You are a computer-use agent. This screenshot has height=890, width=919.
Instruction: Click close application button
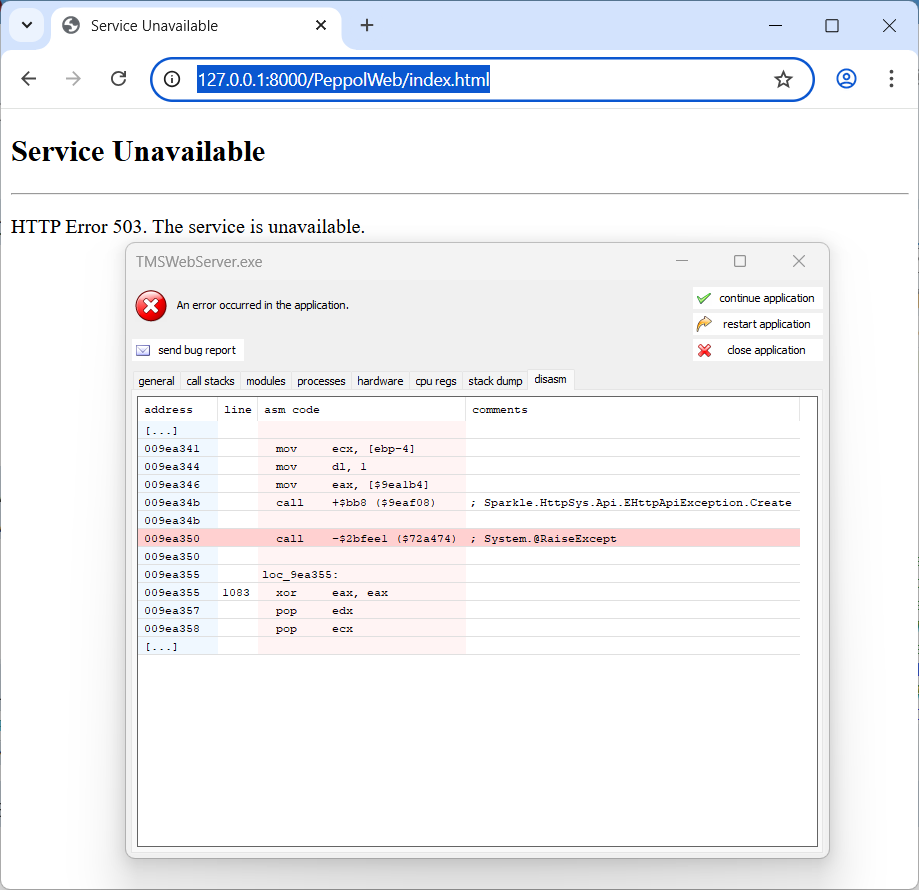coord(757,350)
